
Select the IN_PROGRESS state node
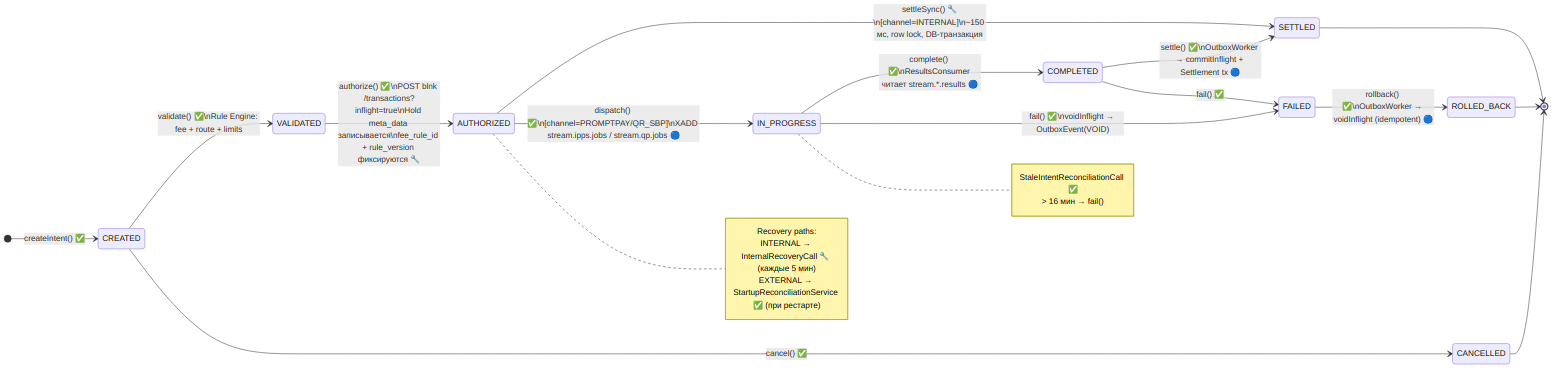click(786, 123)
